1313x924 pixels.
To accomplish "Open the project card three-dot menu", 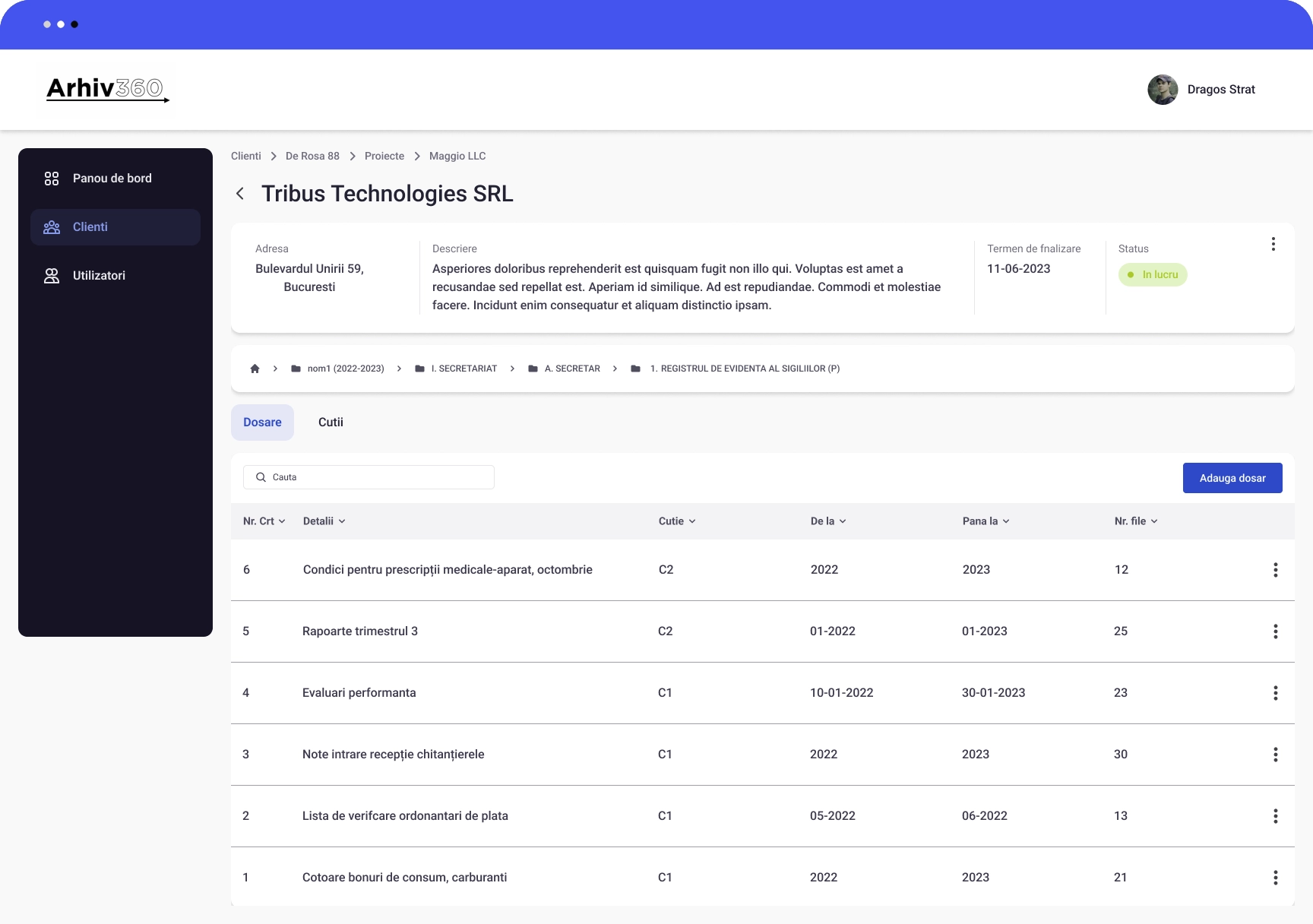I will (1273, 244).
